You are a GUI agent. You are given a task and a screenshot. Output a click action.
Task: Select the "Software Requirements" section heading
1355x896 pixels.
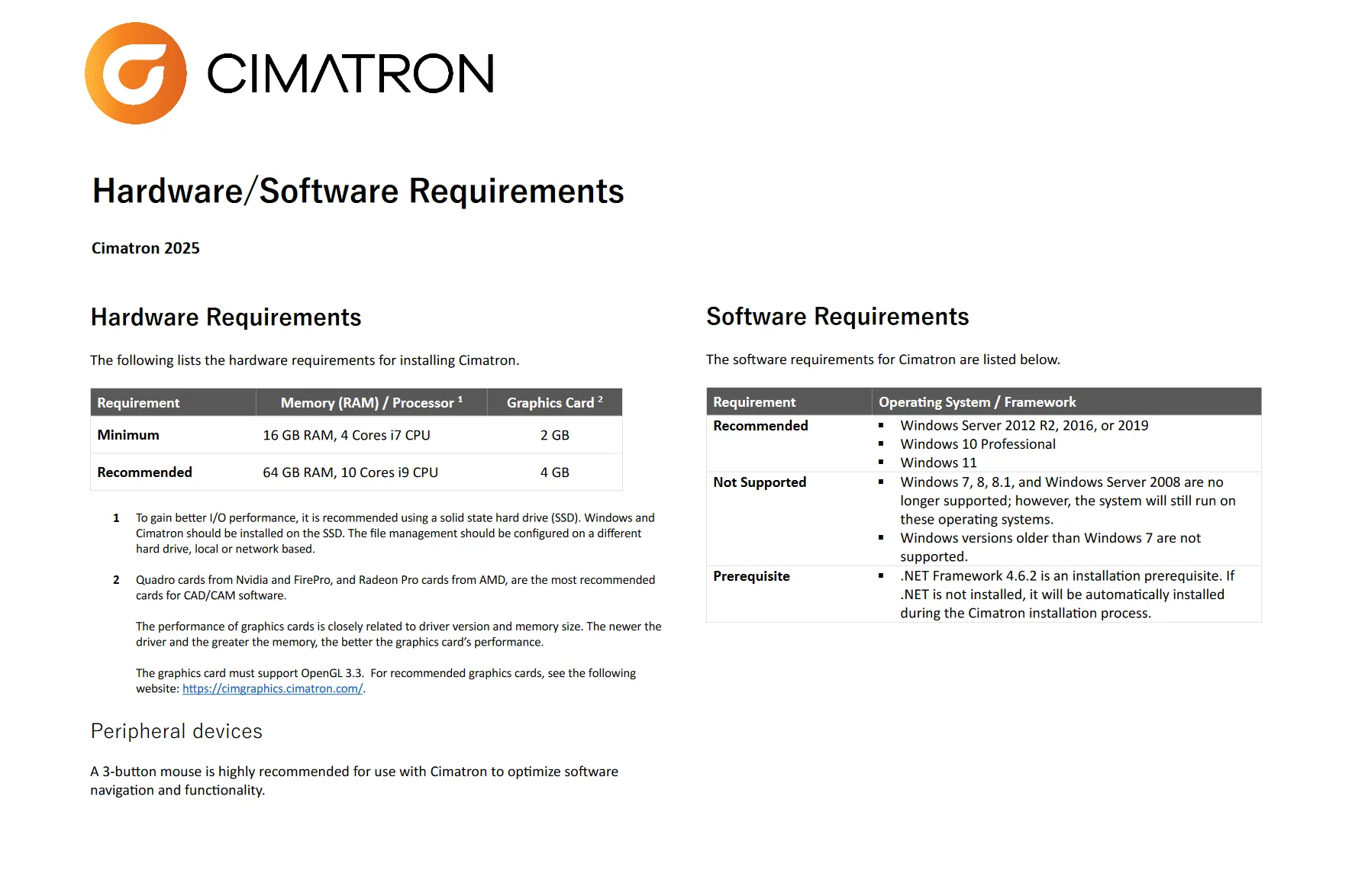click(x=837, y=317)
